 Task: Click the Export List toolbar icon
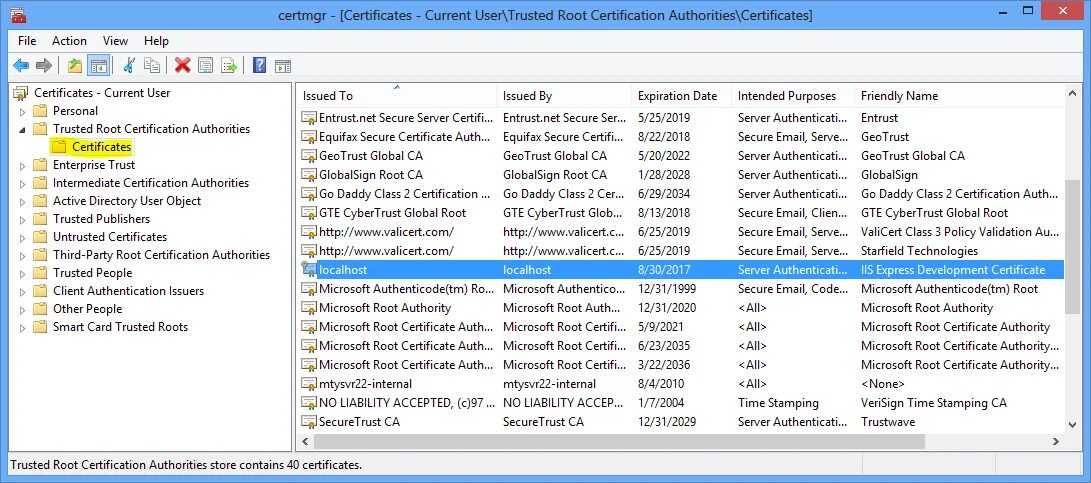(229, 65)
